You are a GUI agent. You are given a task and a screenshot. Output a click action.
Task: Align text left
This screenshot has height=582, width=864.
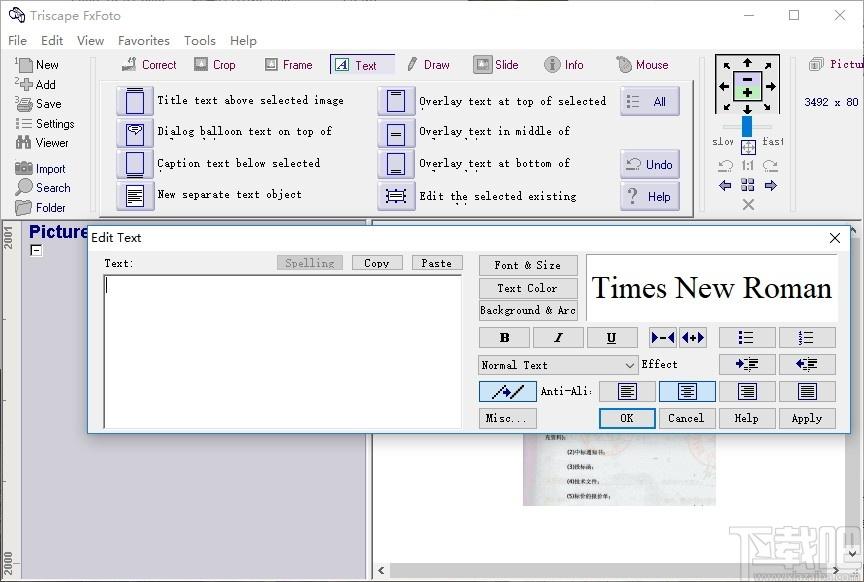pos(627,392)
